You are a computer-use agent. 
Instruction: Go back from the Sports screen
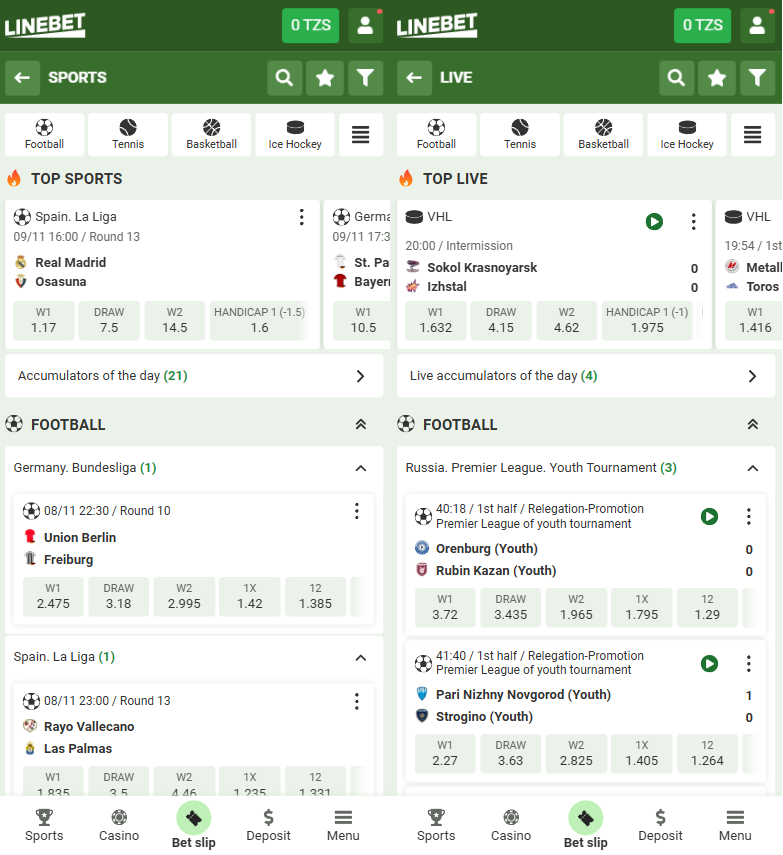click(x=22, y=78)
